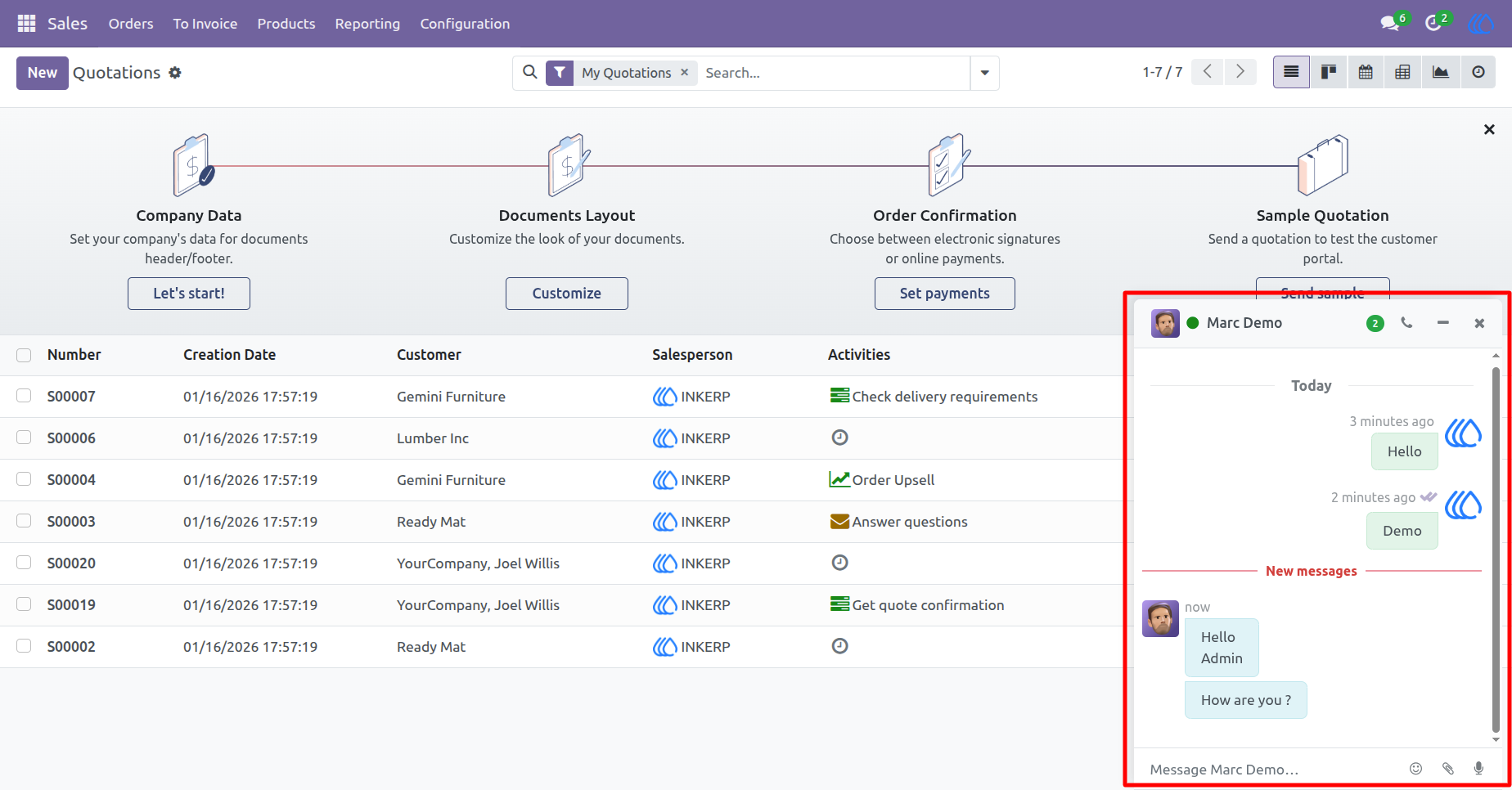Open the activity clock for S00006
The height and width of the screenshot is (790, 1512).
[x=839, y=438]
